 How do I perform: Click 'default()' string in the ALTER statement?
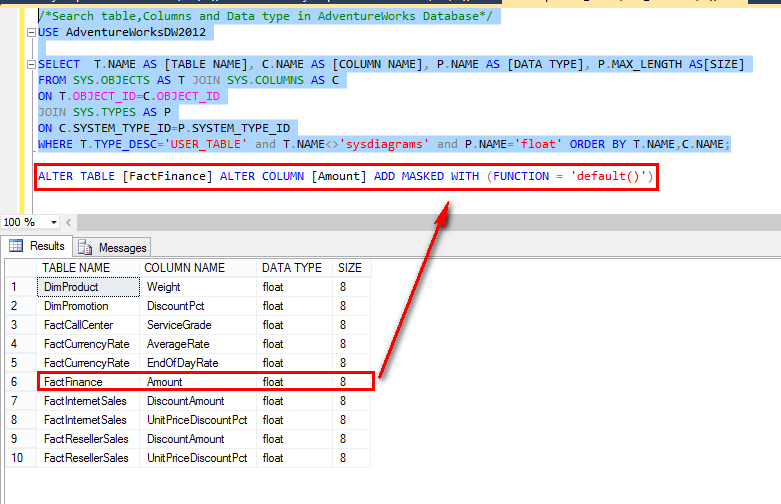pos(608,176)
